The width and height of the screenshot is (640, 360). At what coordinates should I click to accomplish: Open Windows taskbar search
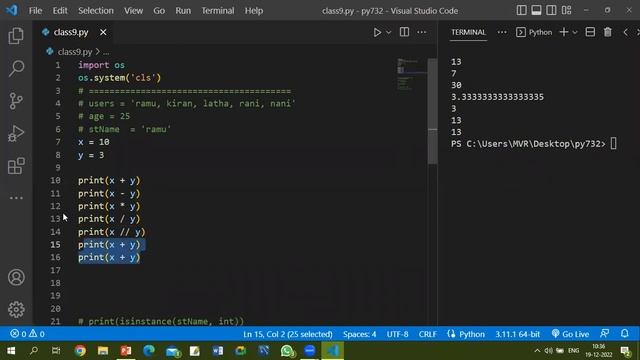(34, 351)
